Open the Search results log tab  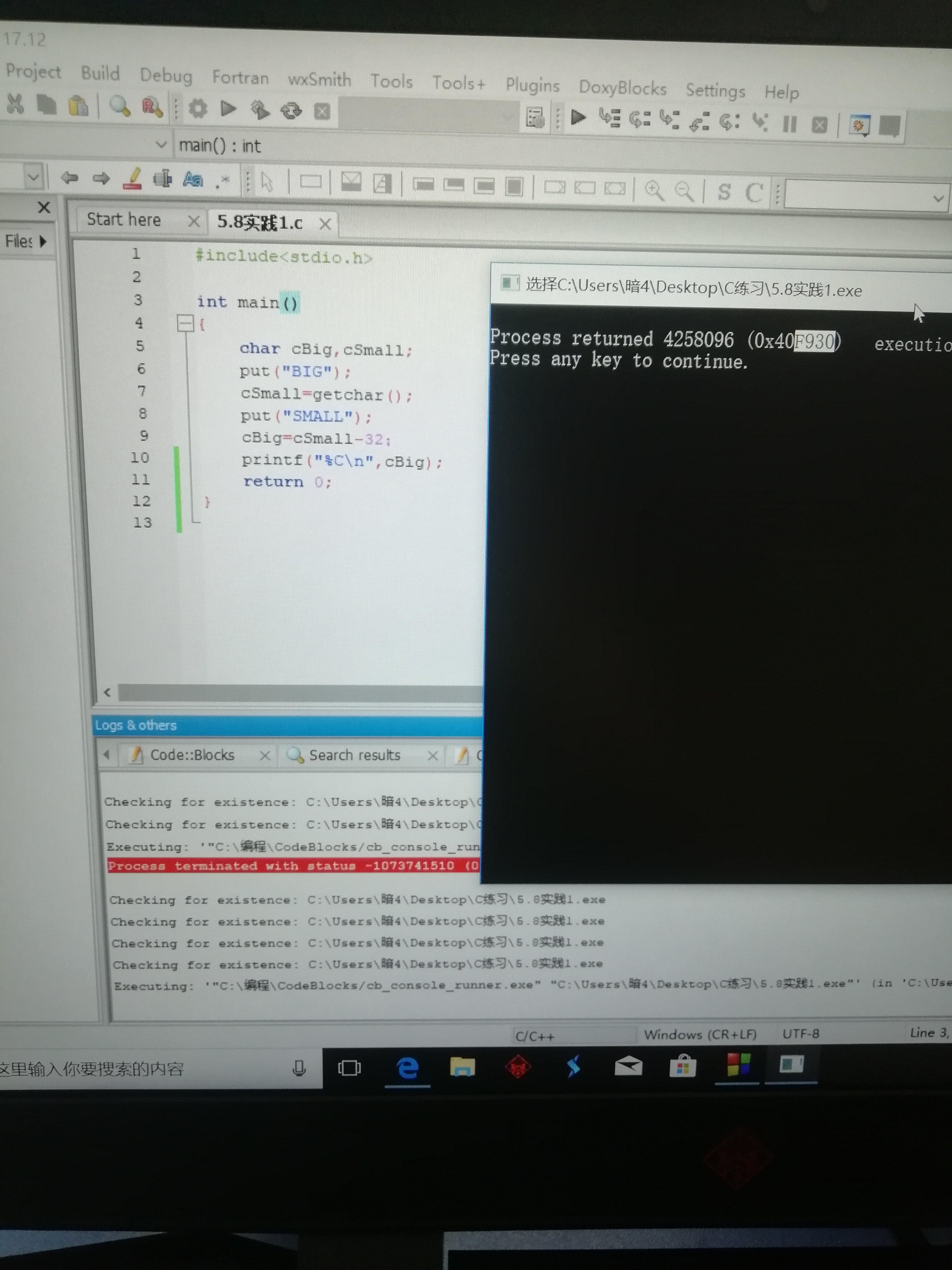(353, 755)
